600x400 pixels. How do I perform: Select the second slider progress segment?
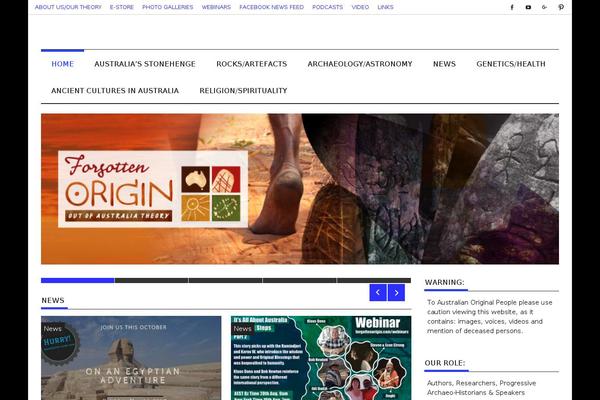pos(152,281)
